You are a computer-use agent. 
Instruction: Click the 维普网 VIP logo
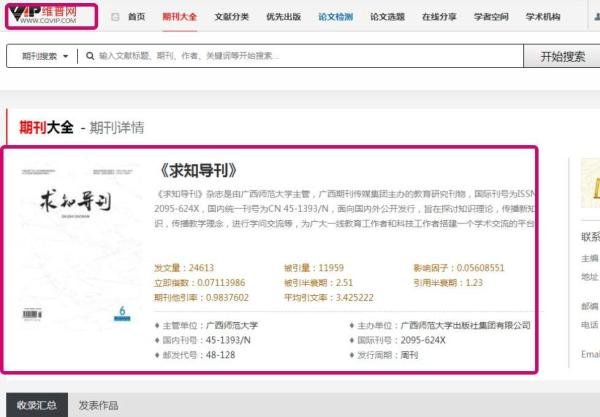[x=43, y=15]
